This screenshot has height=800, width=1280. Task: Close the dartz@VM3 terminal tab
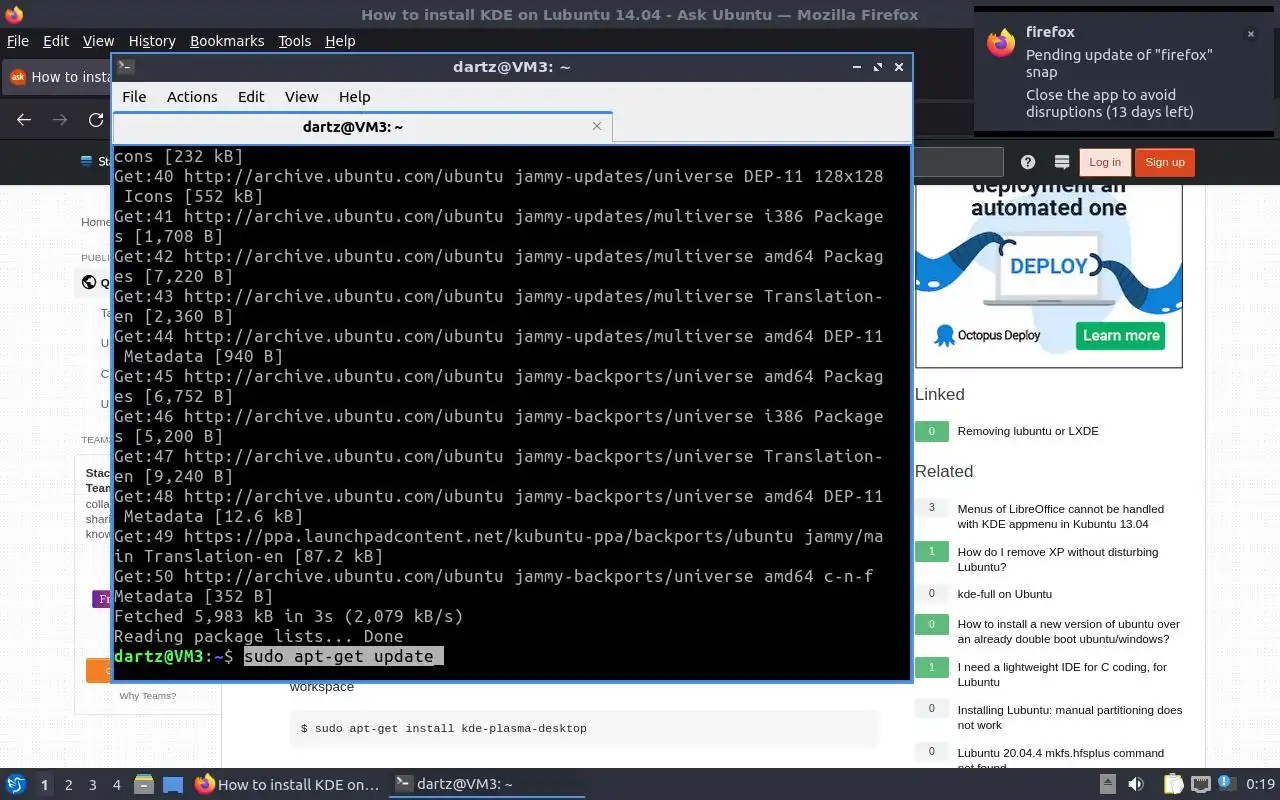pos(597,126)
